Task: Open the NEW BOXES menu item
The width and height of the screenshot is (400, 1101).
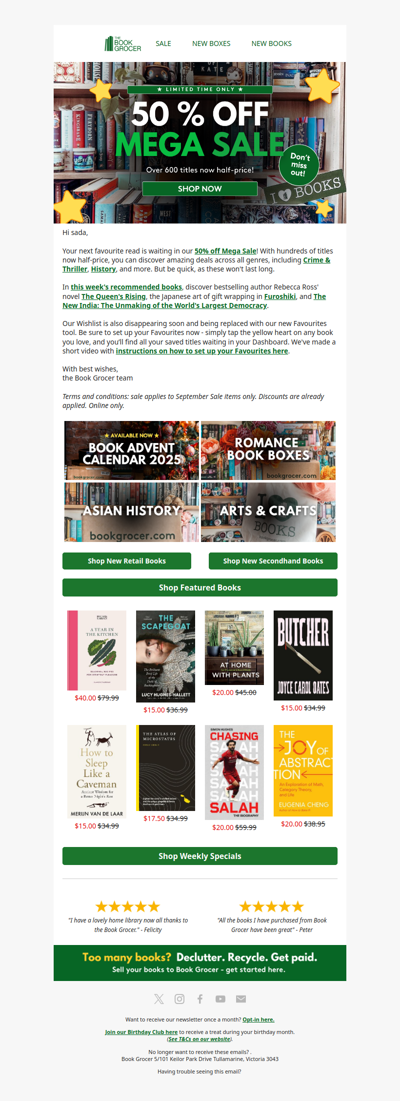Action: 211,44
